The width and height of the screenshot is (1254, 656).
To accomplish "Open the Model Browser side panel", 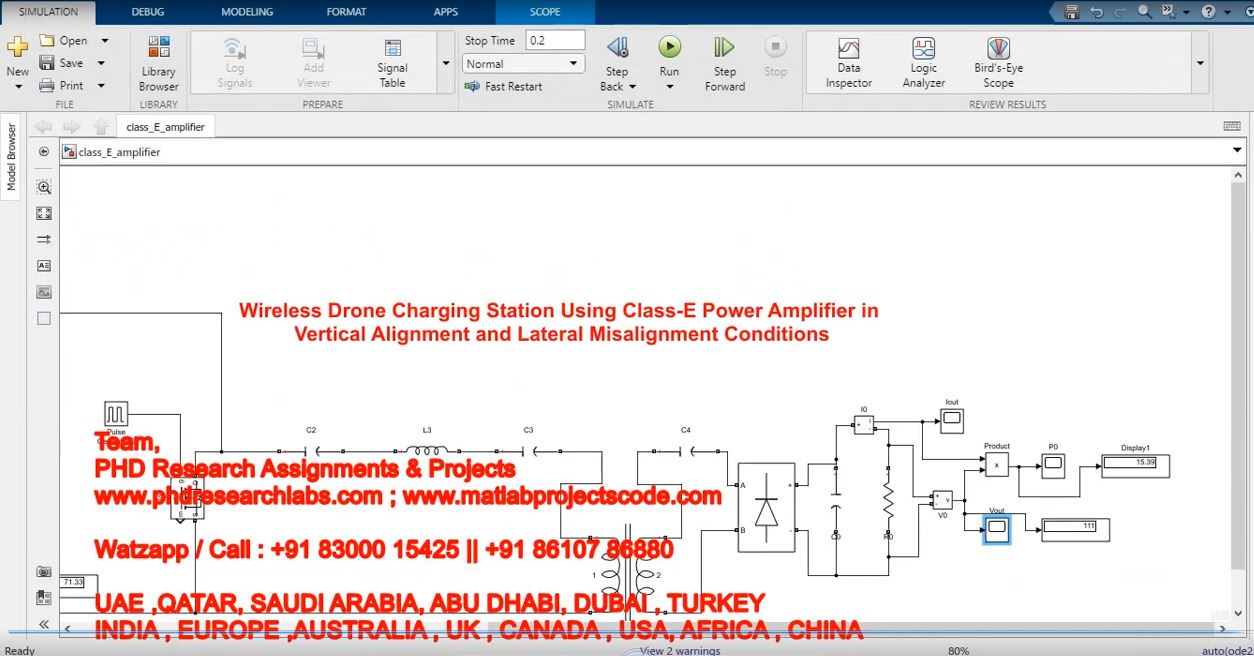I will click(11, 158).
